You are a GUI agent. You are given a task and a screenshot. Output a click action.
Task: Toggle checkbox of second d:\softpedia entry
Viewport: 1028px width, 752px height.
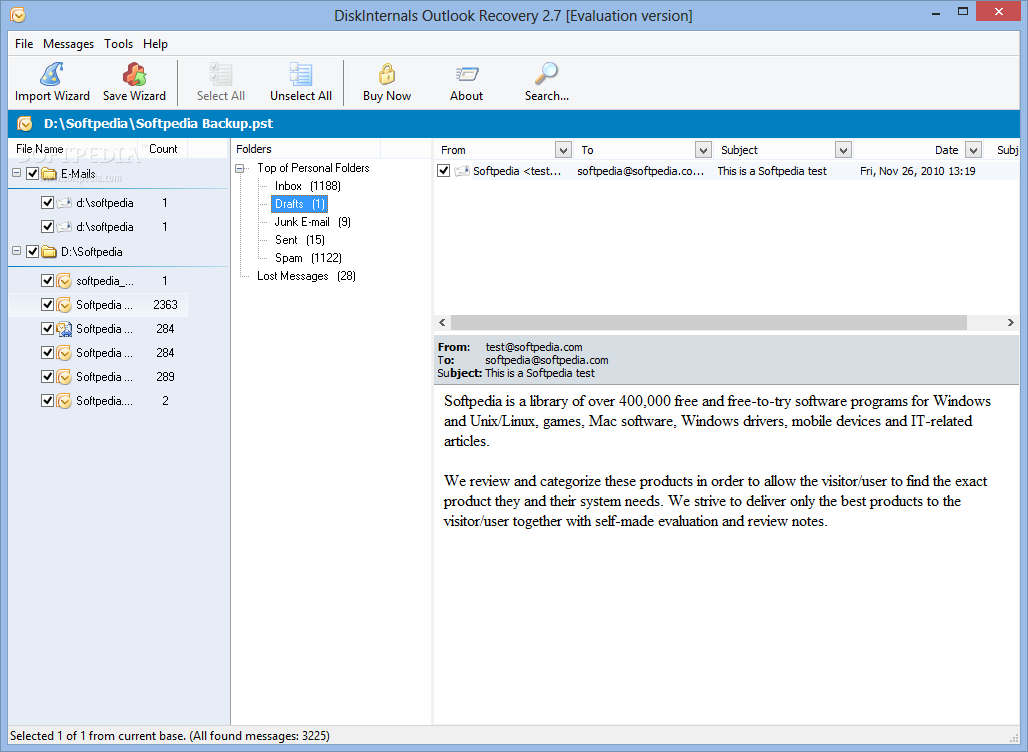tap(47, 227)
